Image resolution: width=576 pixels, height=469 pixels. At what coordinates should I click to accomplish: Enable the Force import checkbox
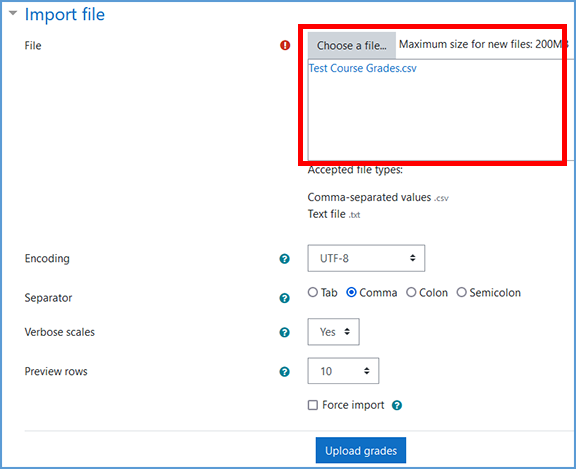(313, 405)
